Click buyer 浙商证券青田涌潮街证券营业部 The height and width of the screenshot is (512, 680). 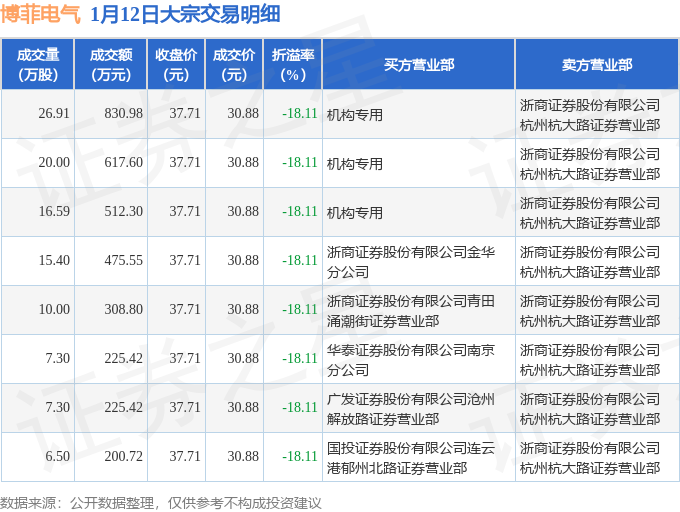(x=411, y=311)
